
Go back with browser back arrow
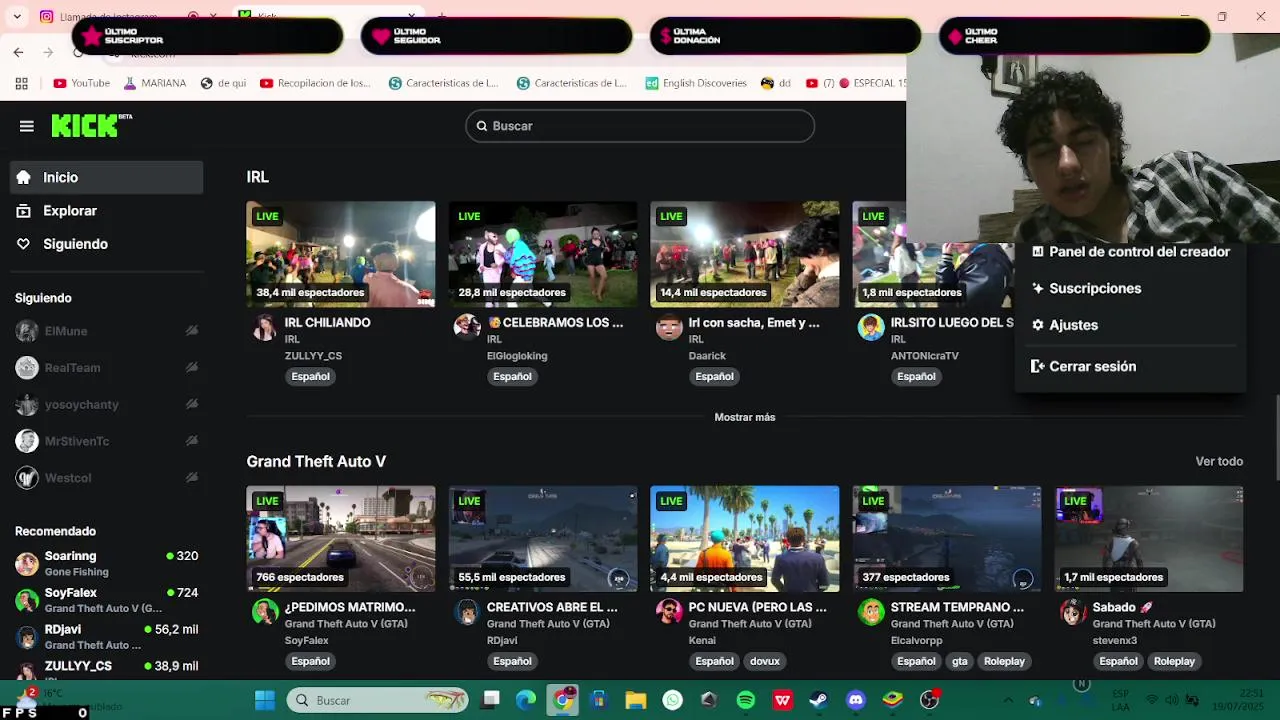18,52
